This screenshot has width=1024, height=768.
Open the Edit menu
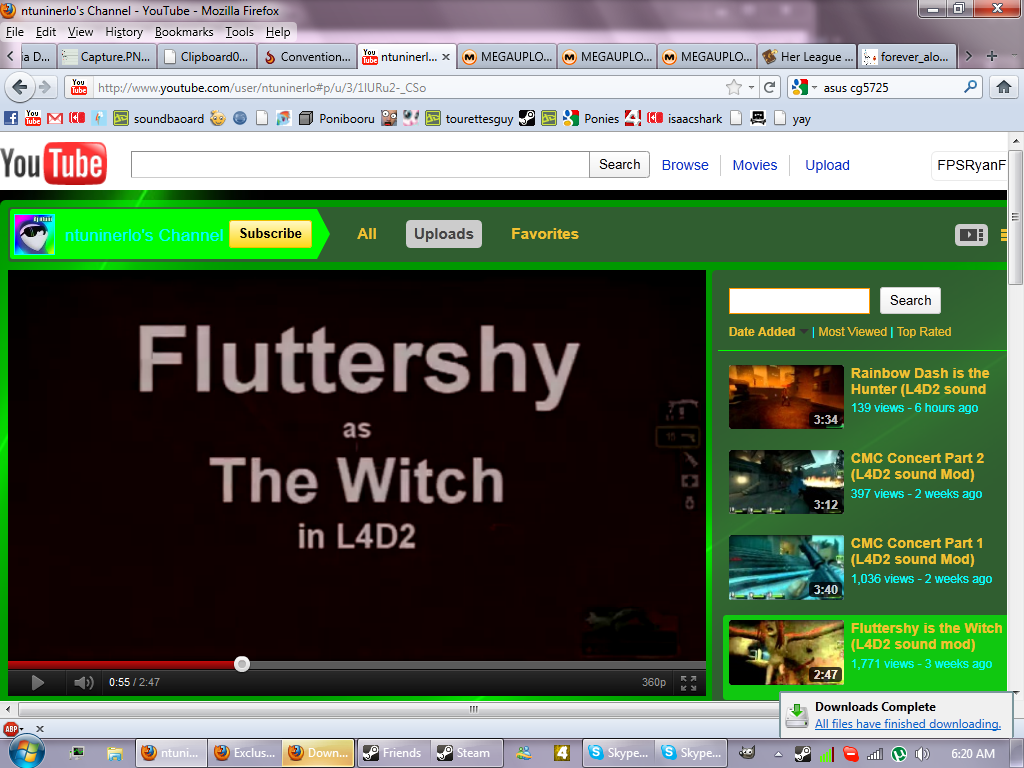[x=46, y=32]
